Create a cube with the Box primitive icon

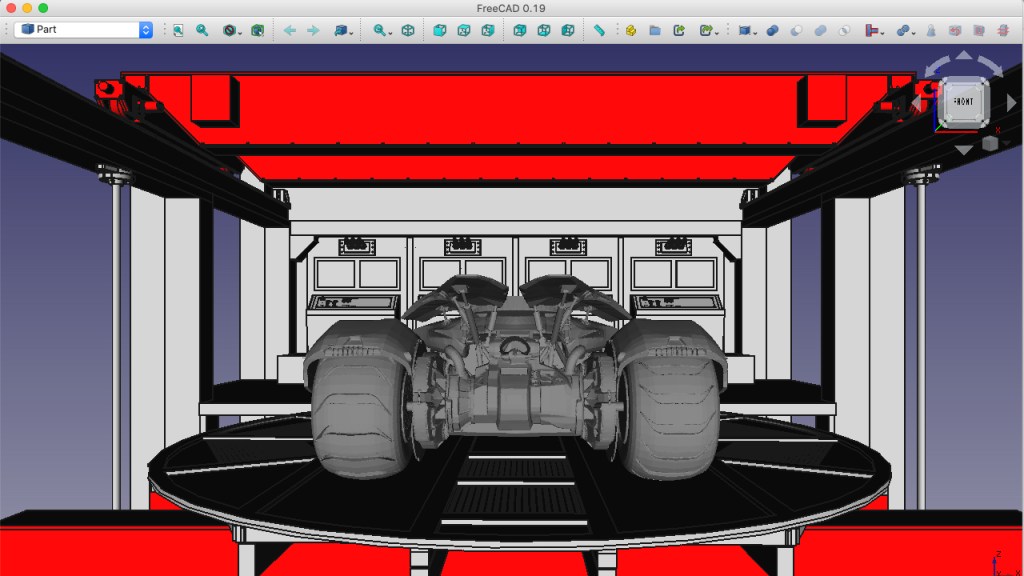[743, 30]
